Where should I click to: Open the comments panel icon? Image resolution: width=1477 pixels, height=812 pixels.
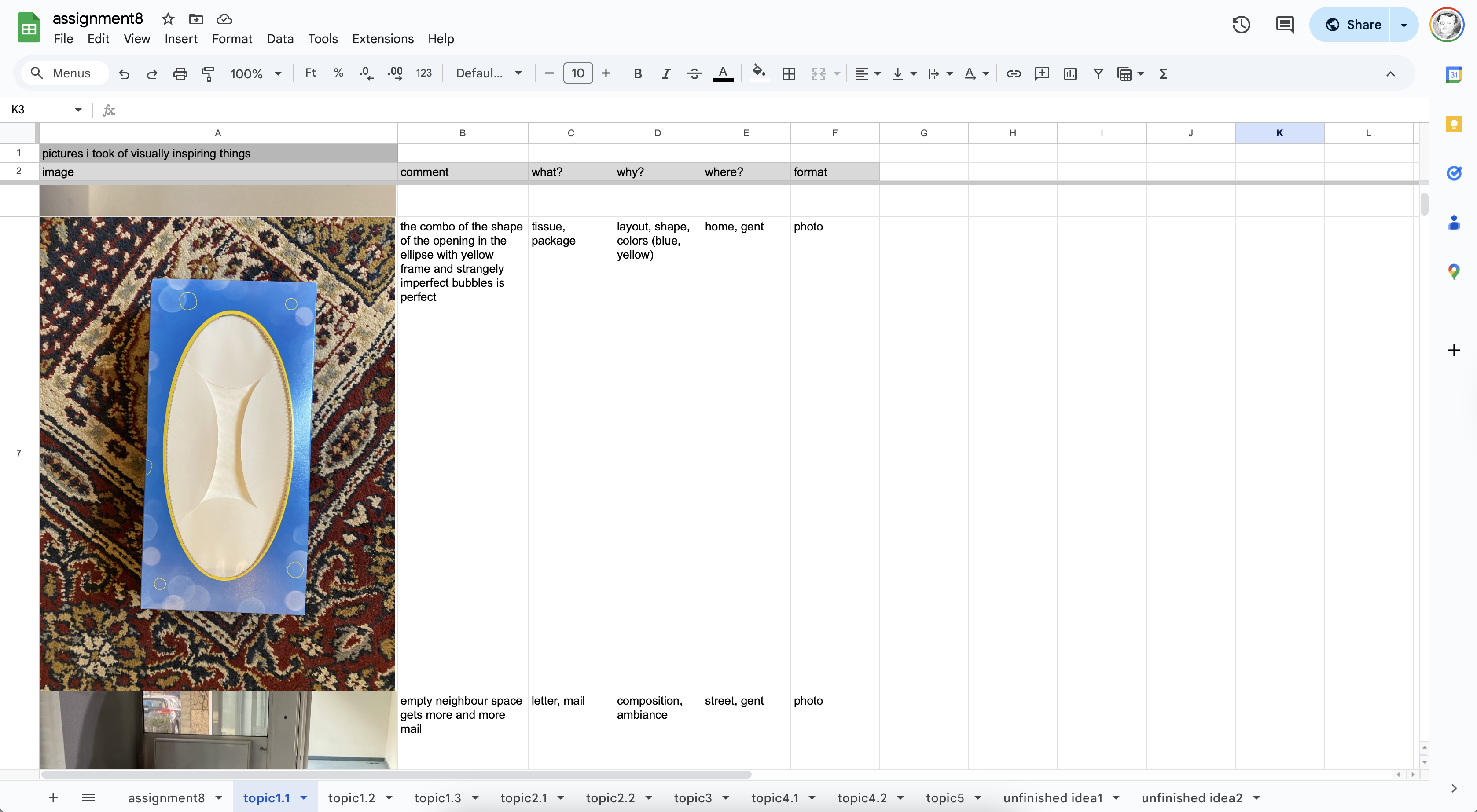[x=1284, y=25]
